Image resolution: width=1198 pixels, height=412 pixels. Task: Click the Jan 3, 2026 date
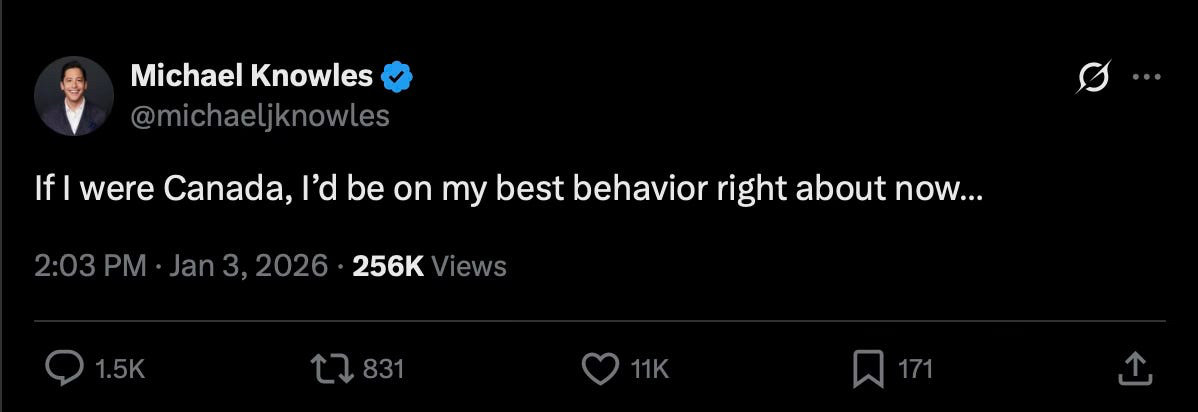[248, 266]
